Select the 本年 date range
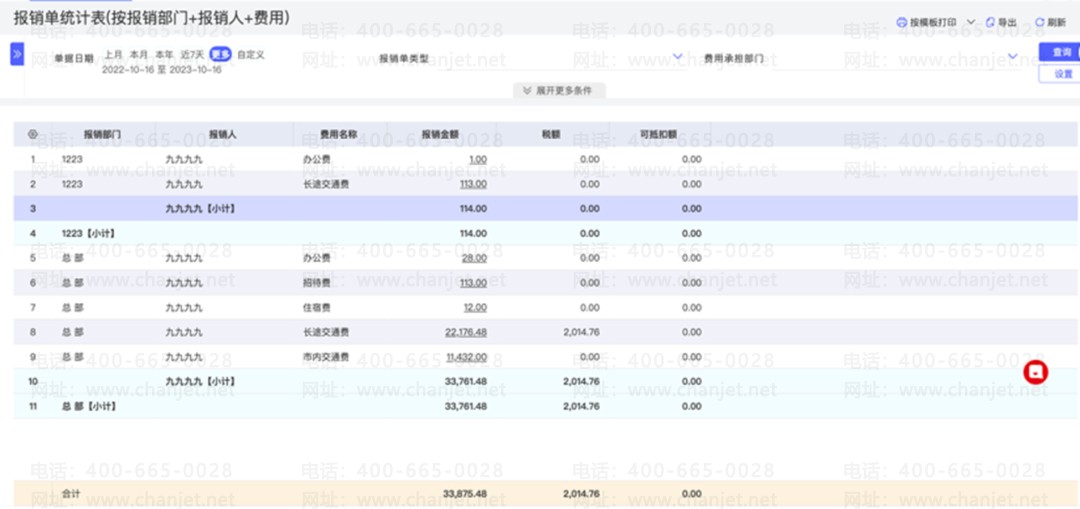The width and height of the screenshot is (1080, 509). [165, 54]
